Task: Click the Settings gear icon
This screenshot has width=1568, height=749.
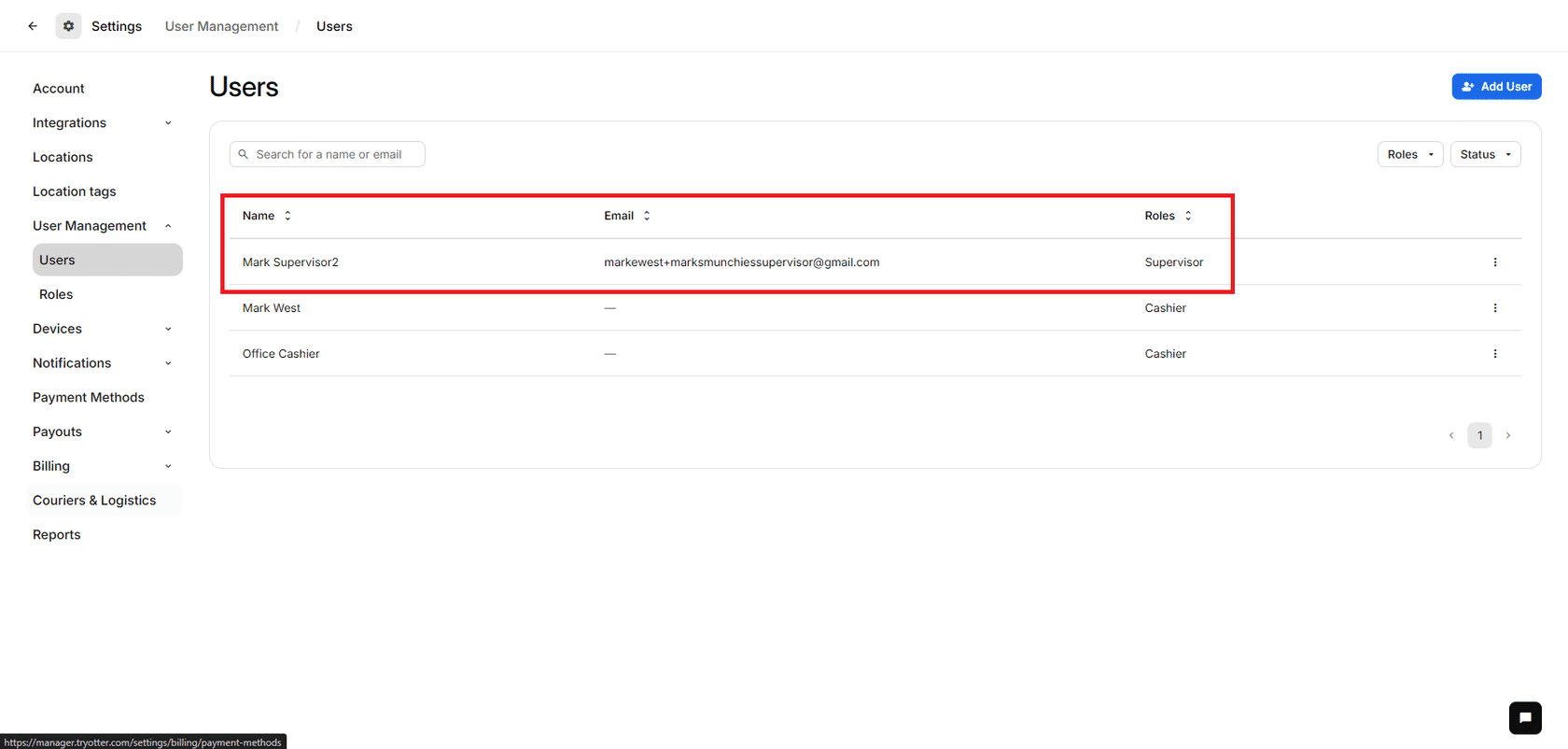Action: [68, 26]
